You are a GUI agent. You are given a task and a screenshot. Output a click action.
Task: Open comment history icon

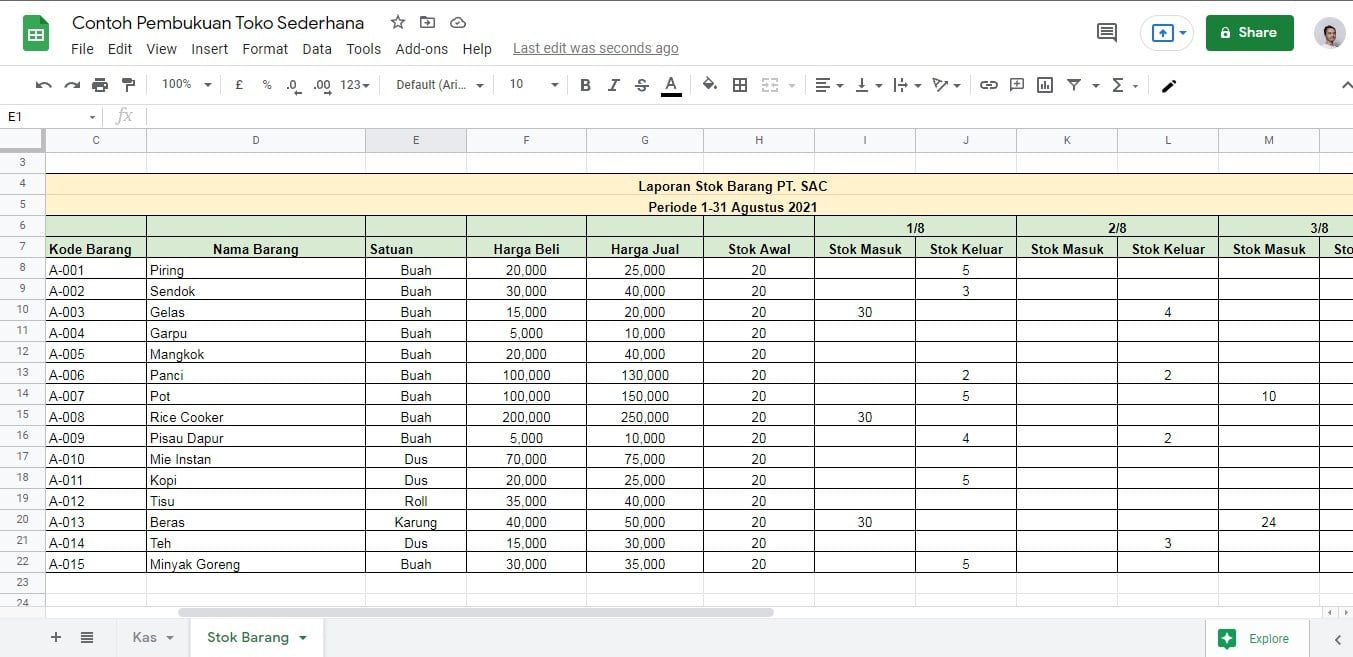tap(1107, 33)
